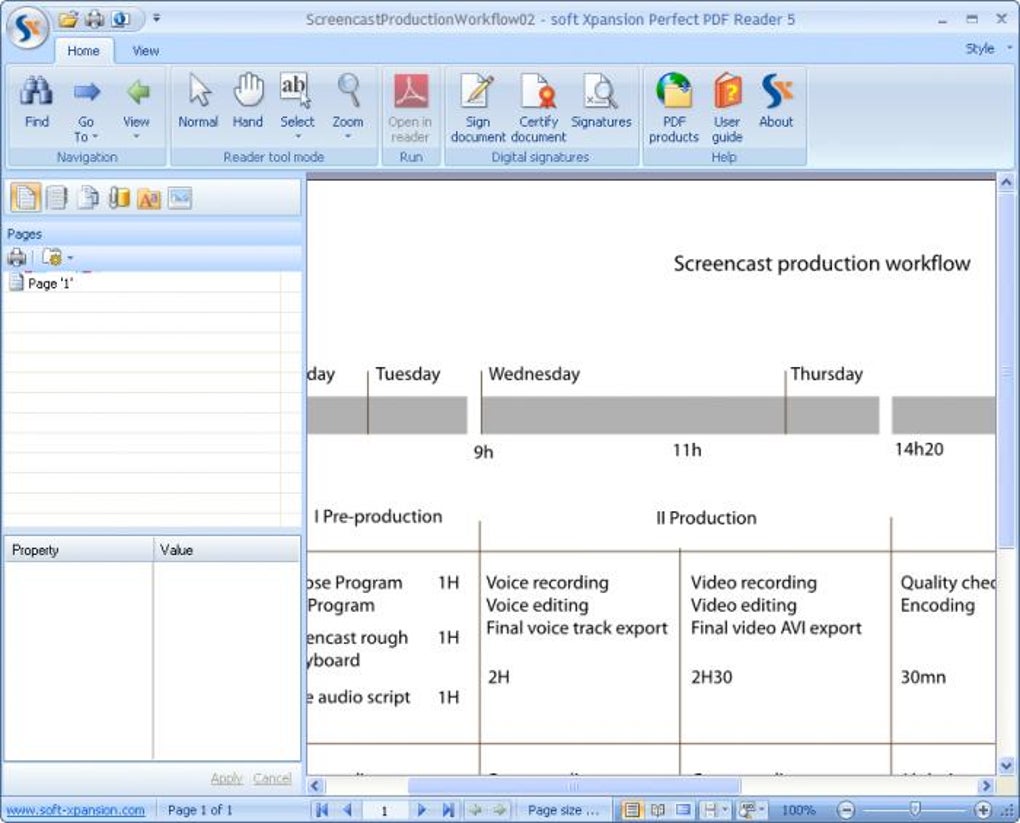This screenshot has width=1020, height=823.
Task: Switch to the Home ribbon tab
Action: tap(83, 51)
